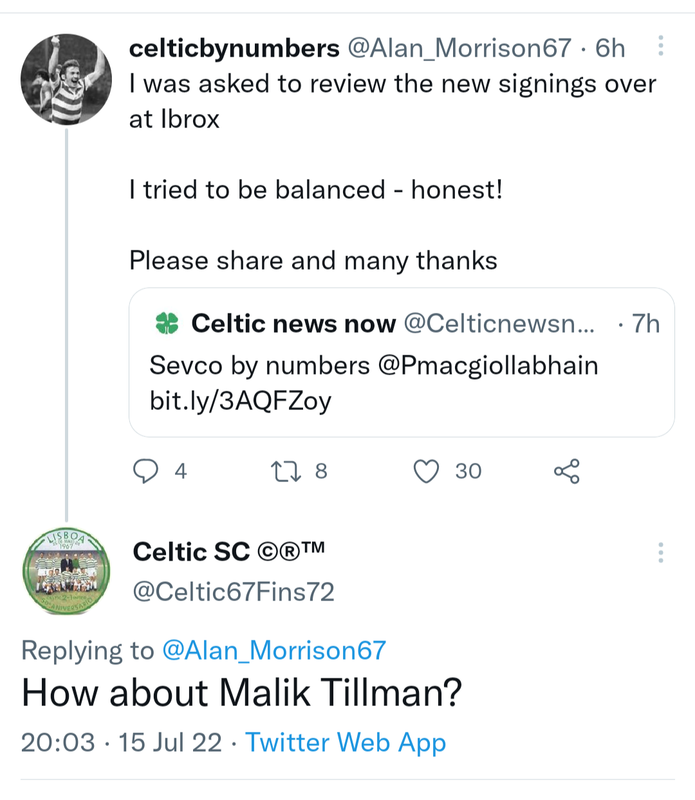Viewport: 695px width, 800px height.
Task: Click the Celtic SC display name
Action: [x=229, y=552]
